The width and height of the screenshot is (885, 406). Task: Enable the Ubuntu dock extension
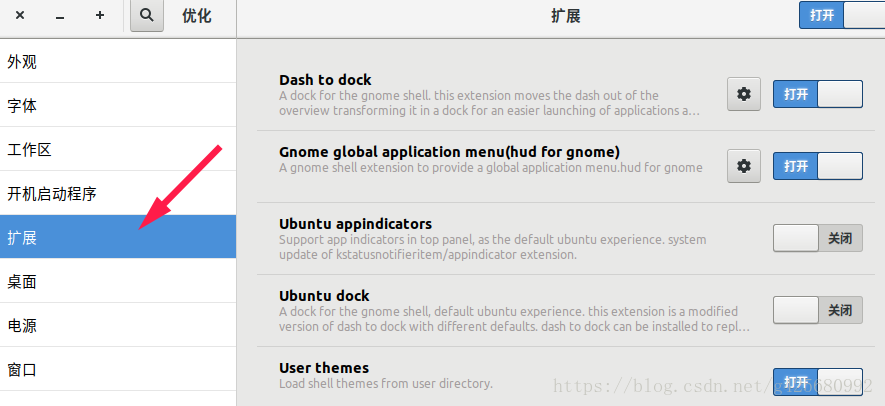[x=818, y=310]
